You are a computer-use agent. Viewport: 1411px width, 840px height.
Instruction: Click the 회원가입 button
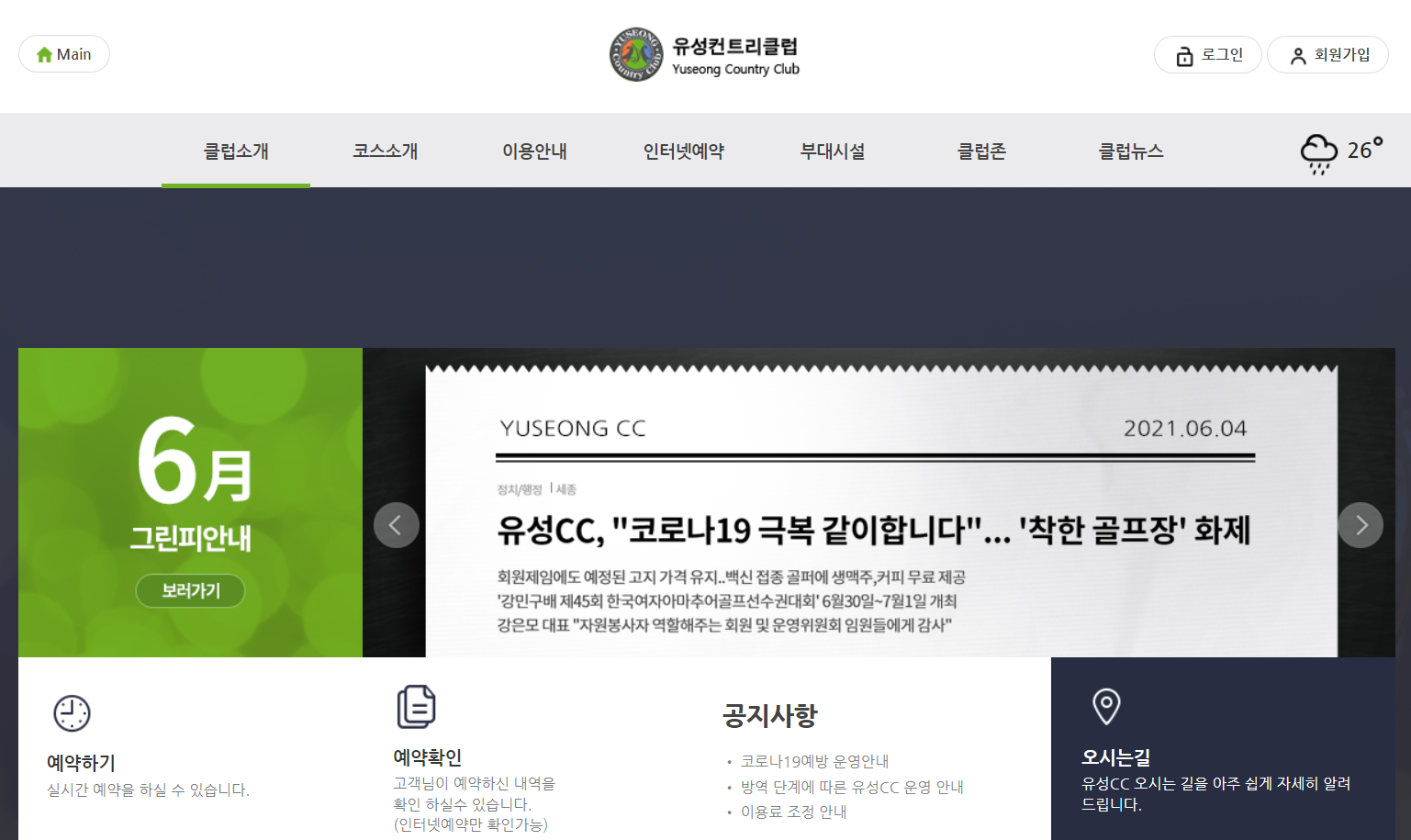1327,55
